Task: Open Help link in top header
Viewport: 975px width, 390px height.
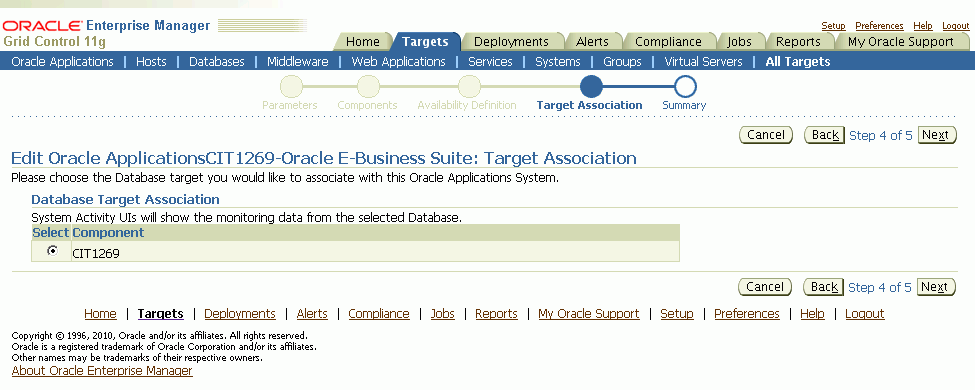Action: tap(923, 26)
